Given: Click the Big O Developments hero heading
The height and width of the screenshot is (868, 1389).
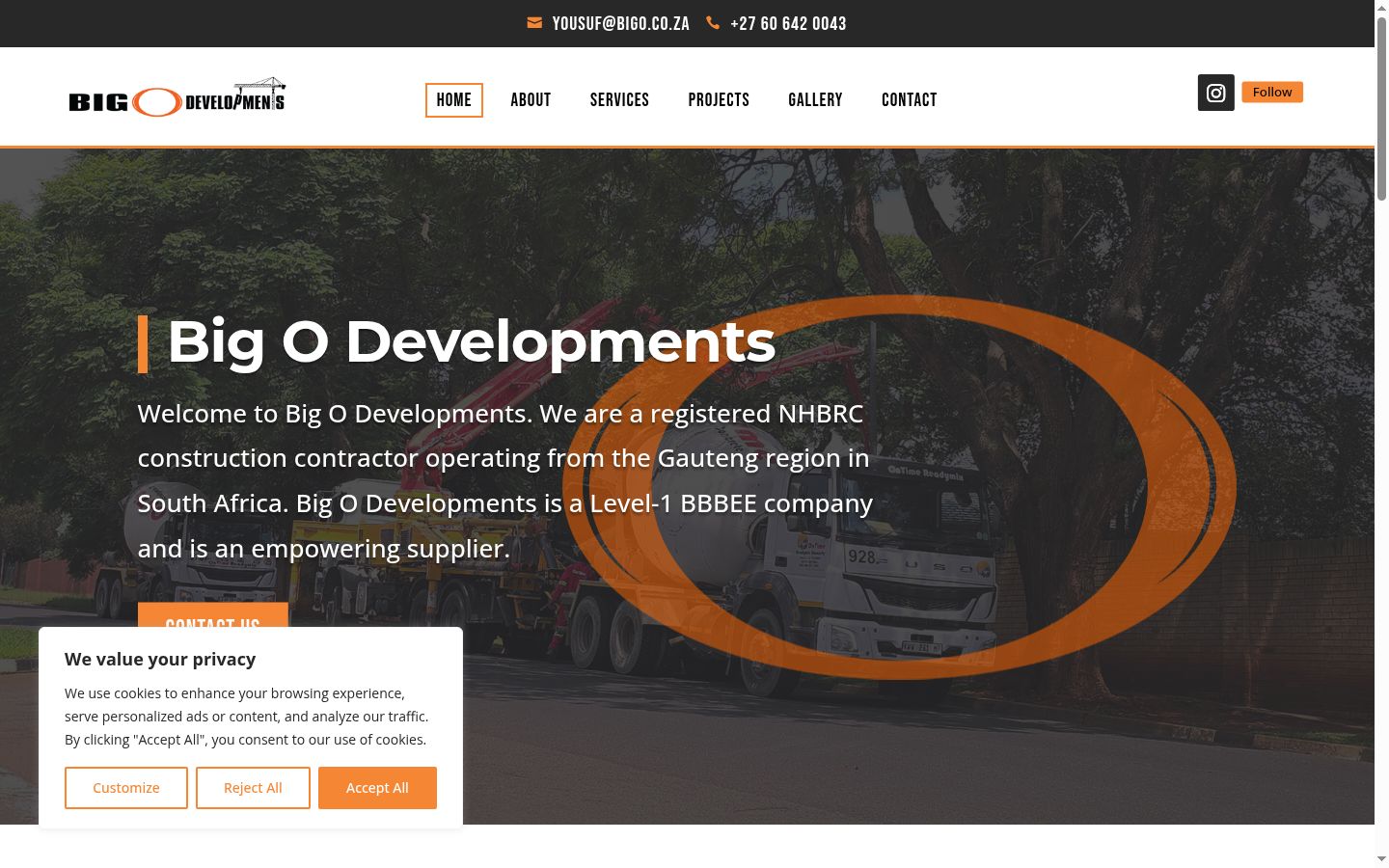Looking at the screenshot, I should coord(471,341).
